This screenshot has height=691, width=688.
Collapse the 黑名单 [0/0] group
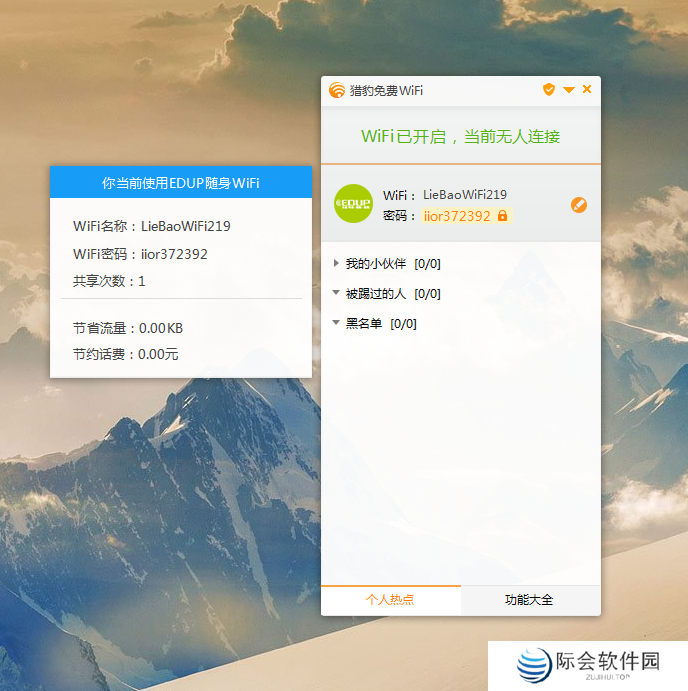(336, 323)
